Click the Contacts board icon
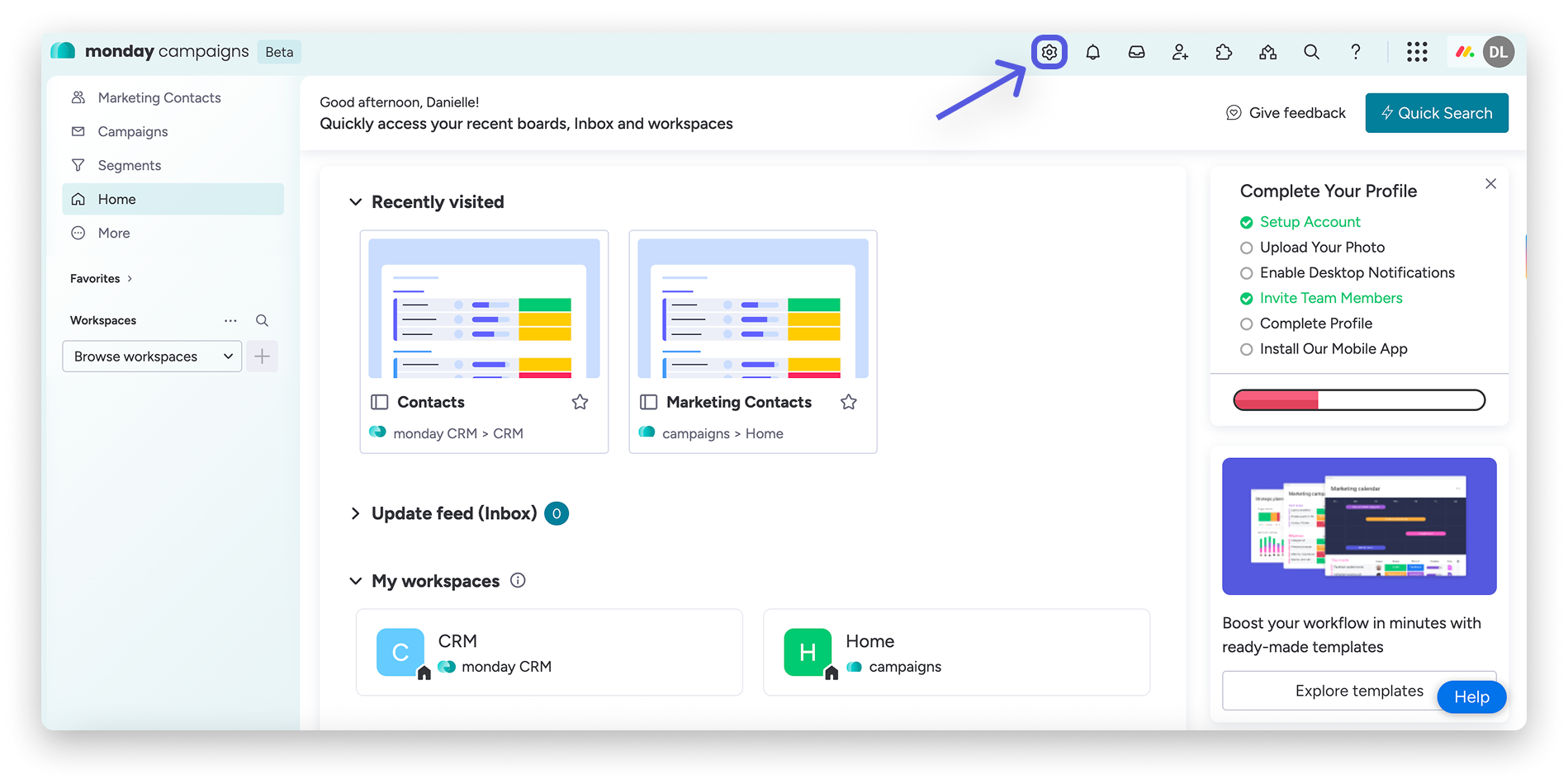 pyautogui.click(x=379, y=402)
